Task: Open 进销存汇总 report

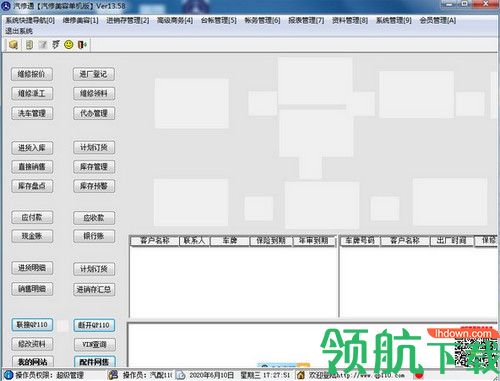Action: click(x=94, y=289)
